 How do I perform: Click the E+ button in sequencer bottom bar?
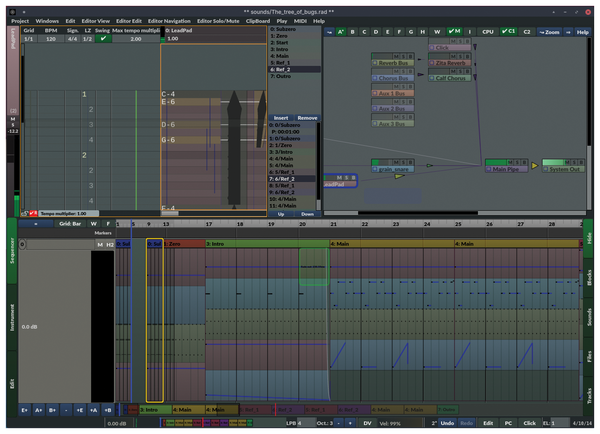pyautogui.click(x=24, y=410)
